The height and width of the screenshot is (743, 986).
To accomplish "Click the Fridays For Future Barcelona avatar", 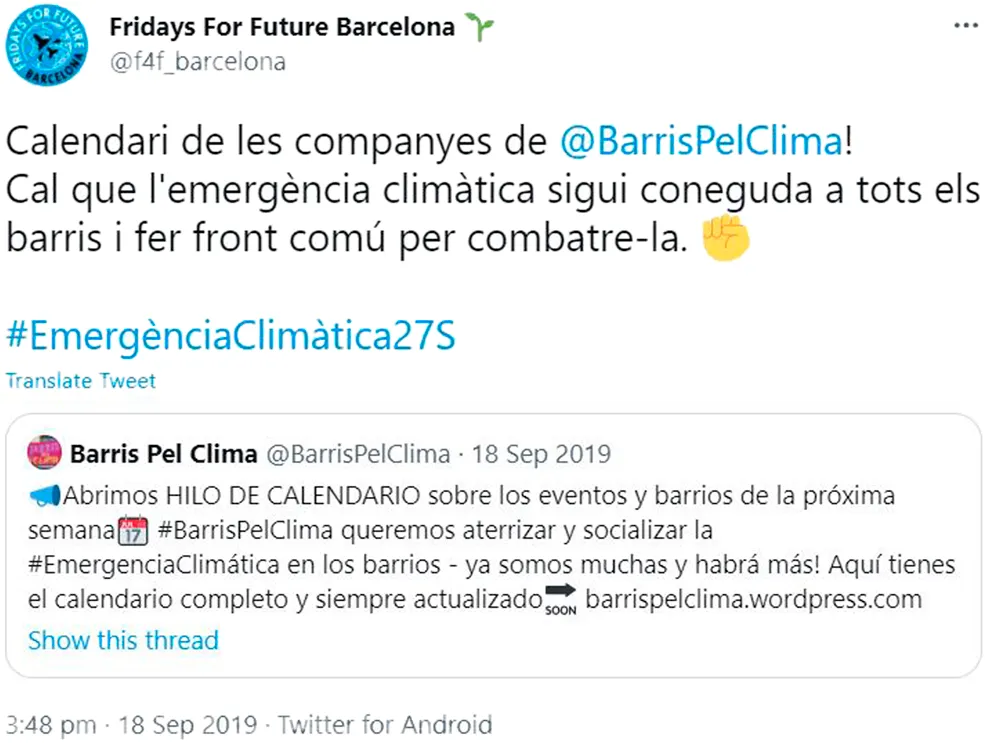I will pos(45,44).
